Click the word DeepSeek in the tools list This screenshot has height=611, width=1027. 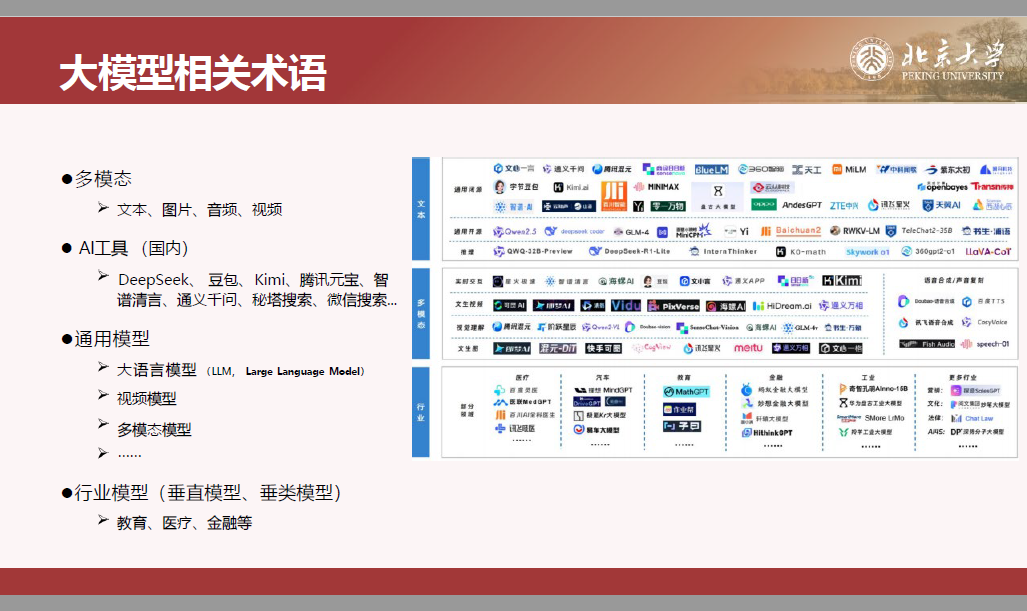click(154, 280)
